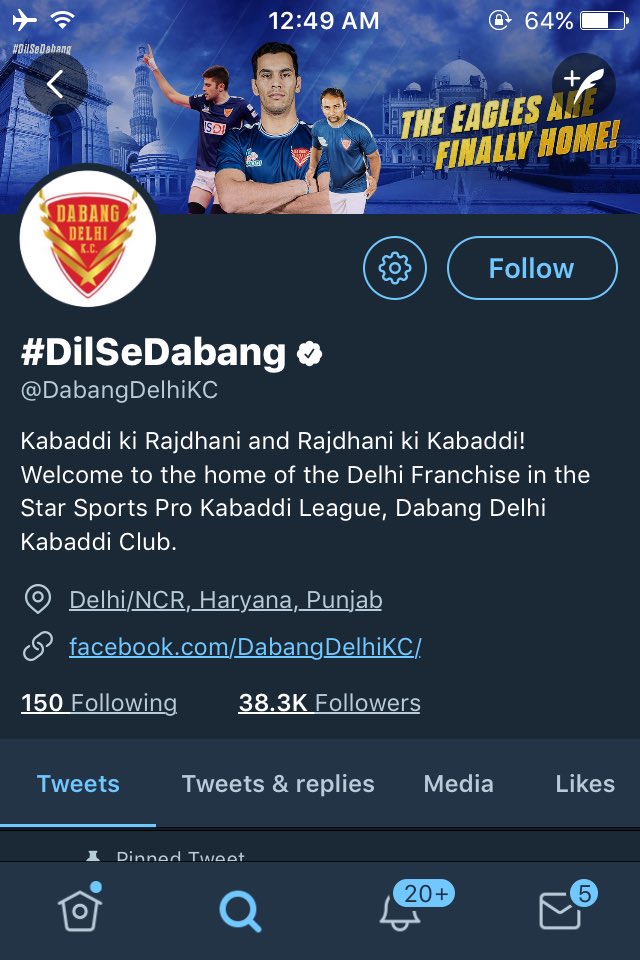Open the Delhi/NCR, Haryana, Punjab location link
Screen dimensions: 640x960
pyautogui.click(x=225, y=600)
